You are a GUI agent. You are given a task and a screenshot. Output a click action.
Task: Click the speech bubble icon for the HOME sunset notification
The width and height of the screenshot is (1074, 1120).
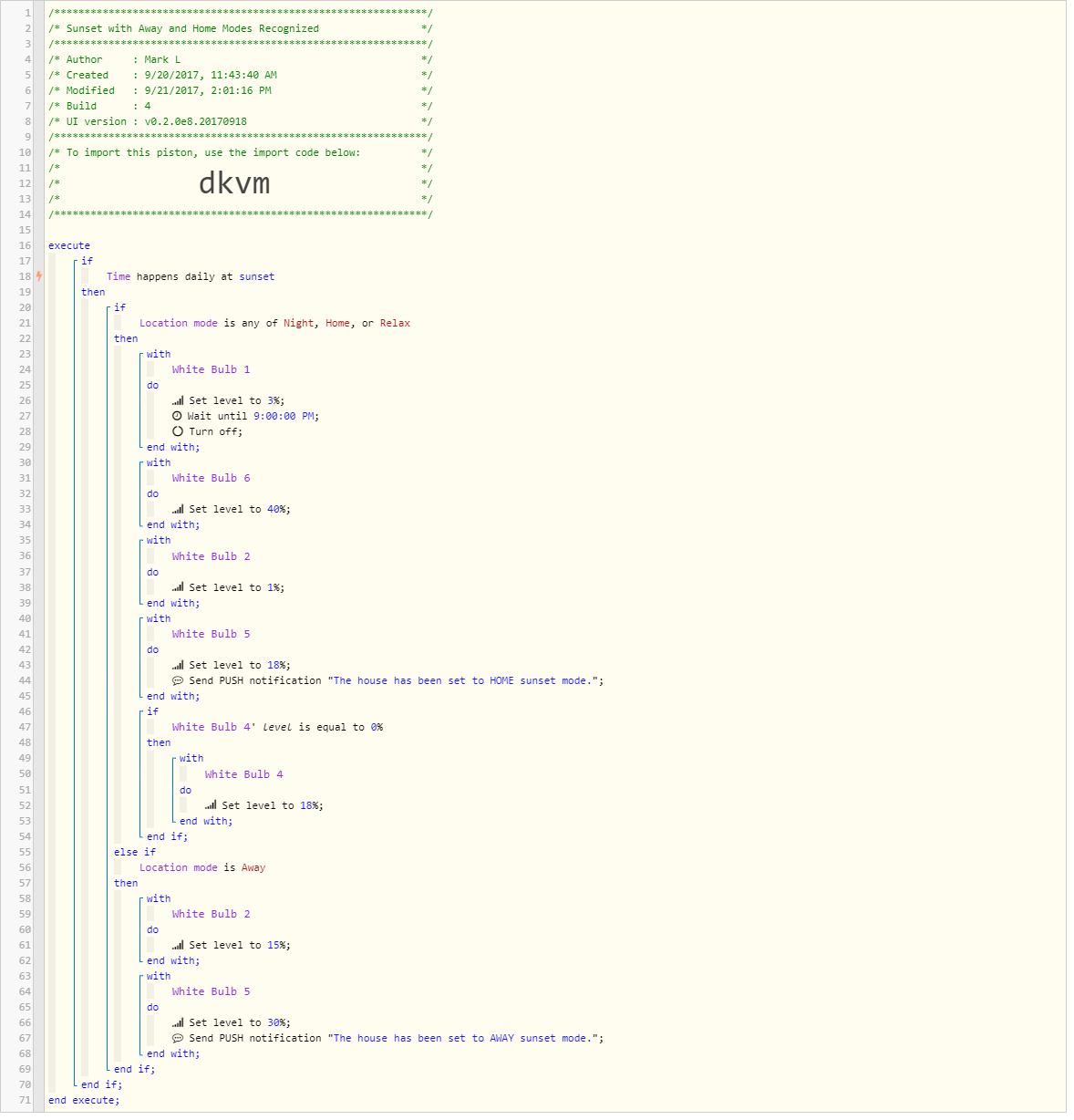[178, 680]
